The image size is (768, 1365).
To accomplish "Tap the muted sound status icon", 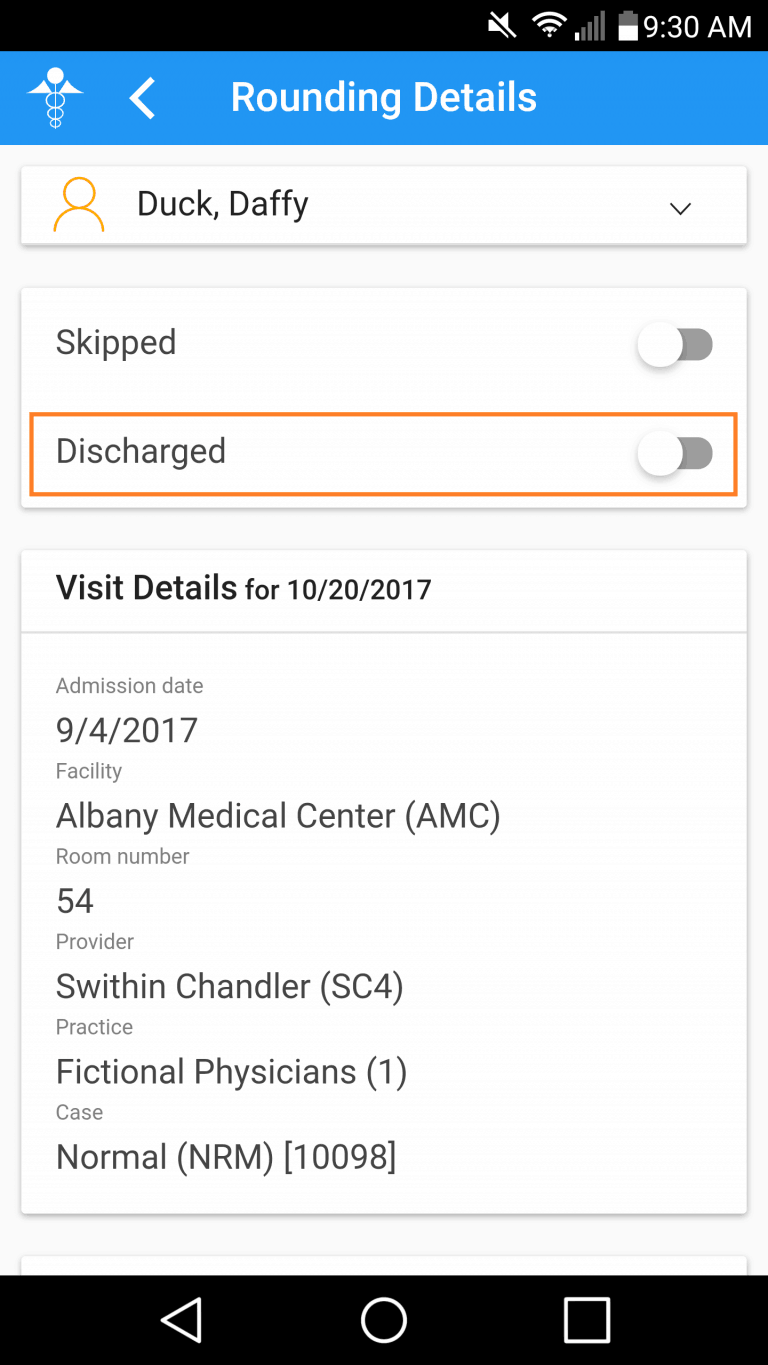I will coord(502,26).
